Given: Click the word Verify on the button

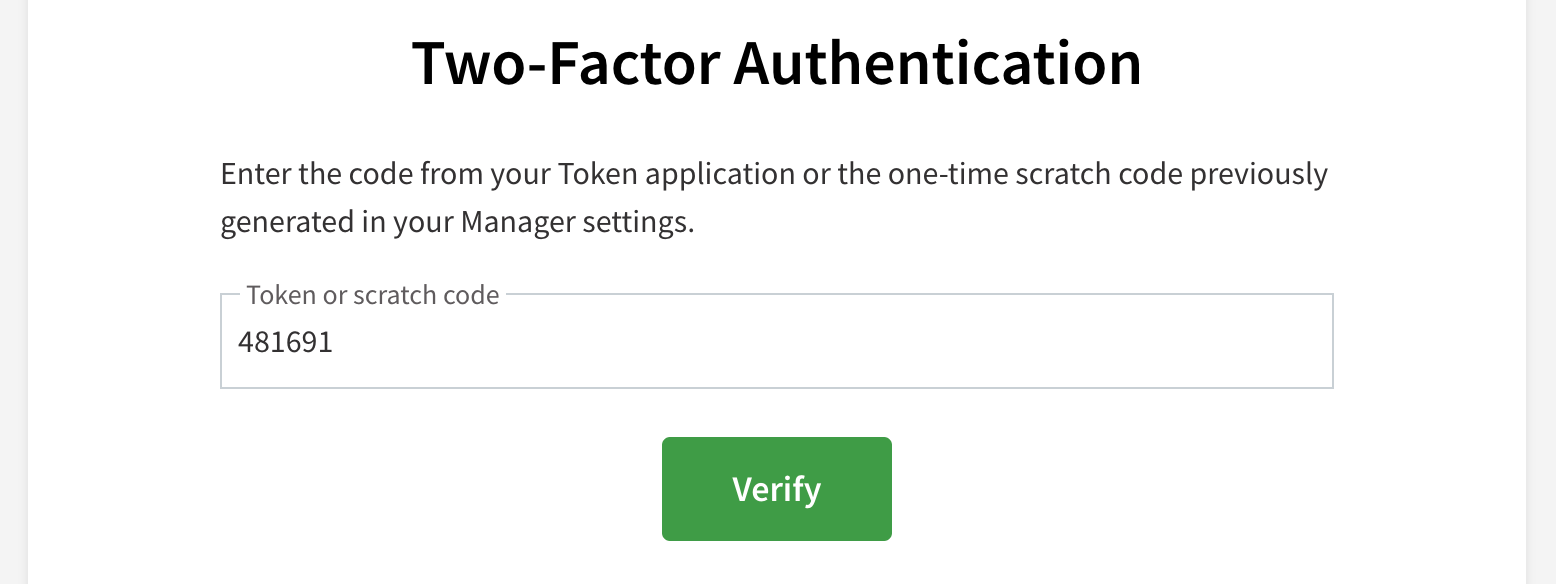Looking at the screenshot, I should 776,489.
